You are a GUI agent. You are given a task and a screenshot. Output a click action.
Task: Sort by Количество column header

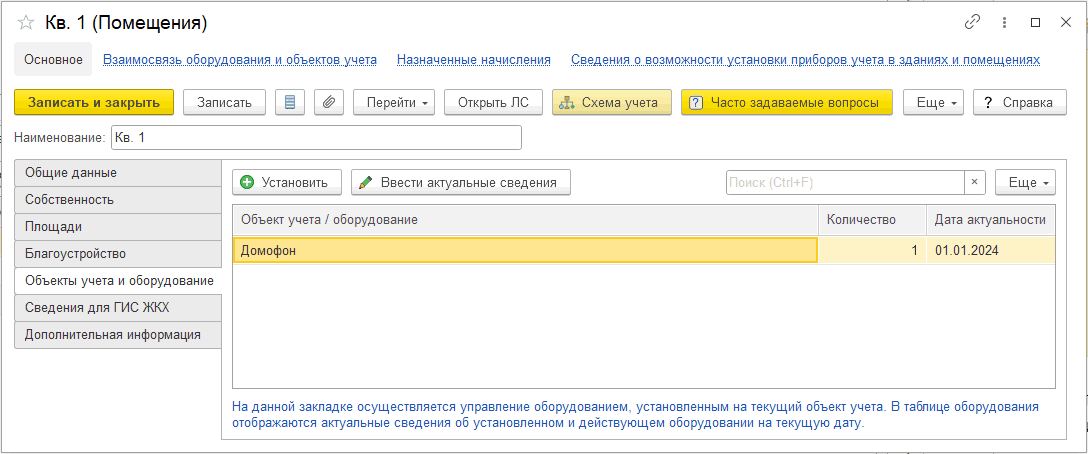pyautogui.click(x=872, y=220)
